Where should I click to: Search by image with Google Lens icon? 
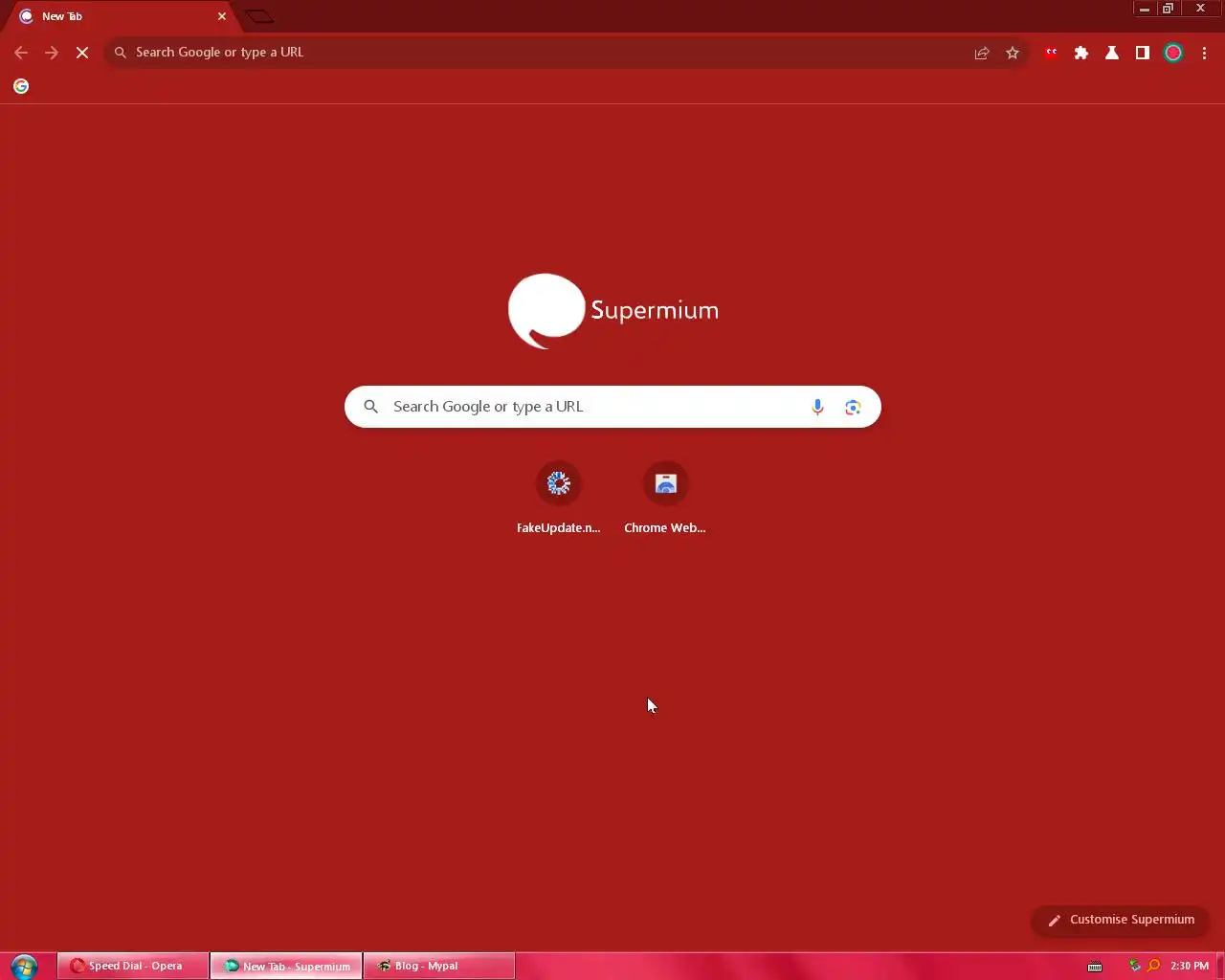853,407
